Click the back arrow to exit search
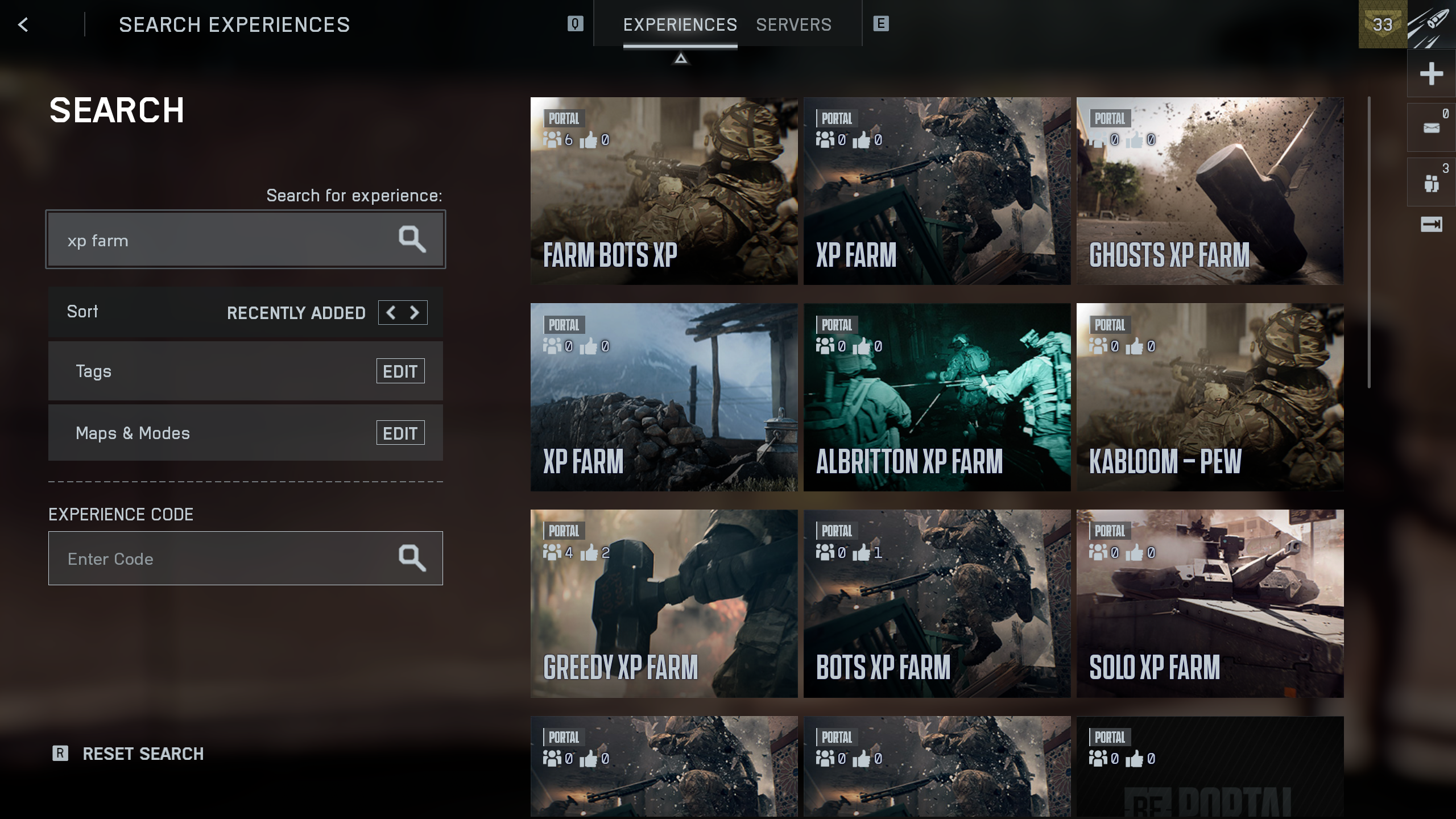Screen dimensions: 1456x819 [23, 24]
